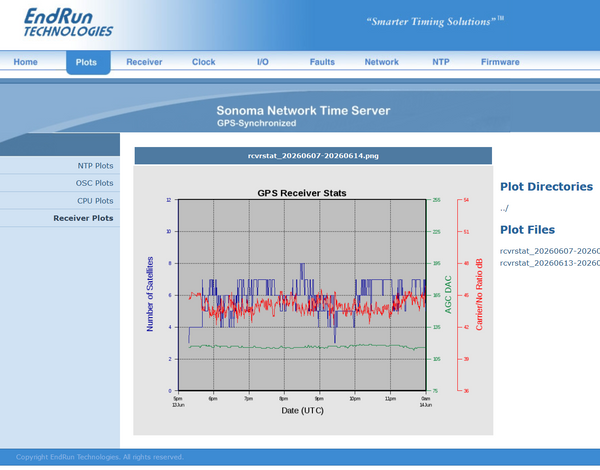
Task: Click the Carrier/No Ratio dB axis label
Action: 479,295
